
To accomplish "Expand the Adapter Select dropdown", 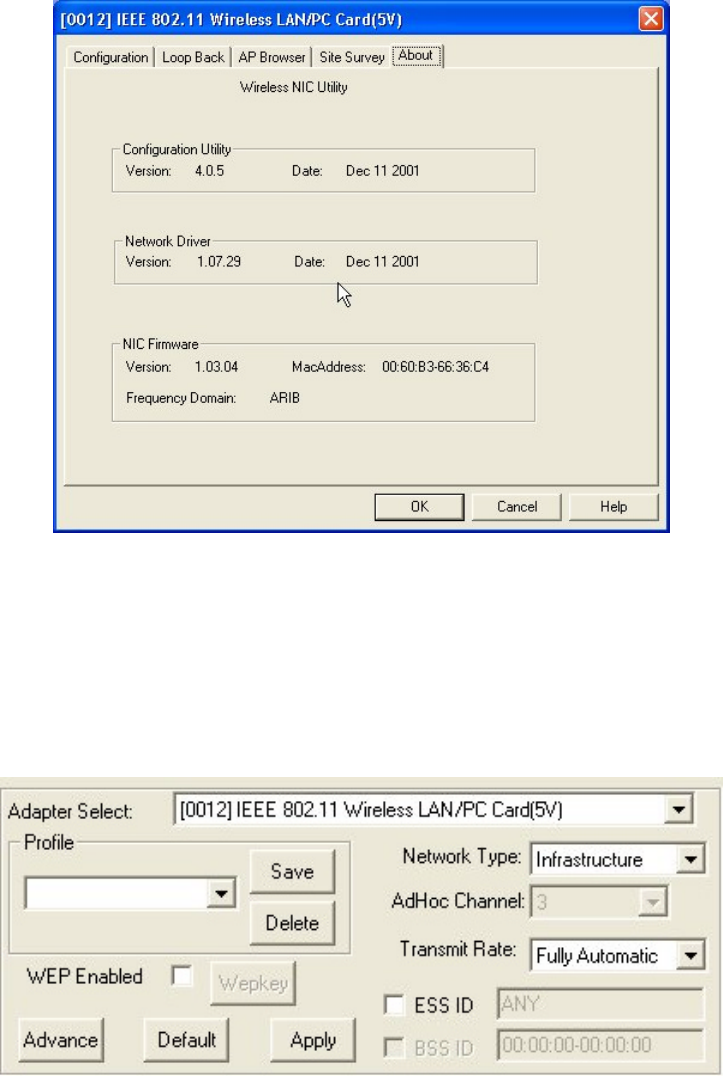I will [x=678, y=810].
